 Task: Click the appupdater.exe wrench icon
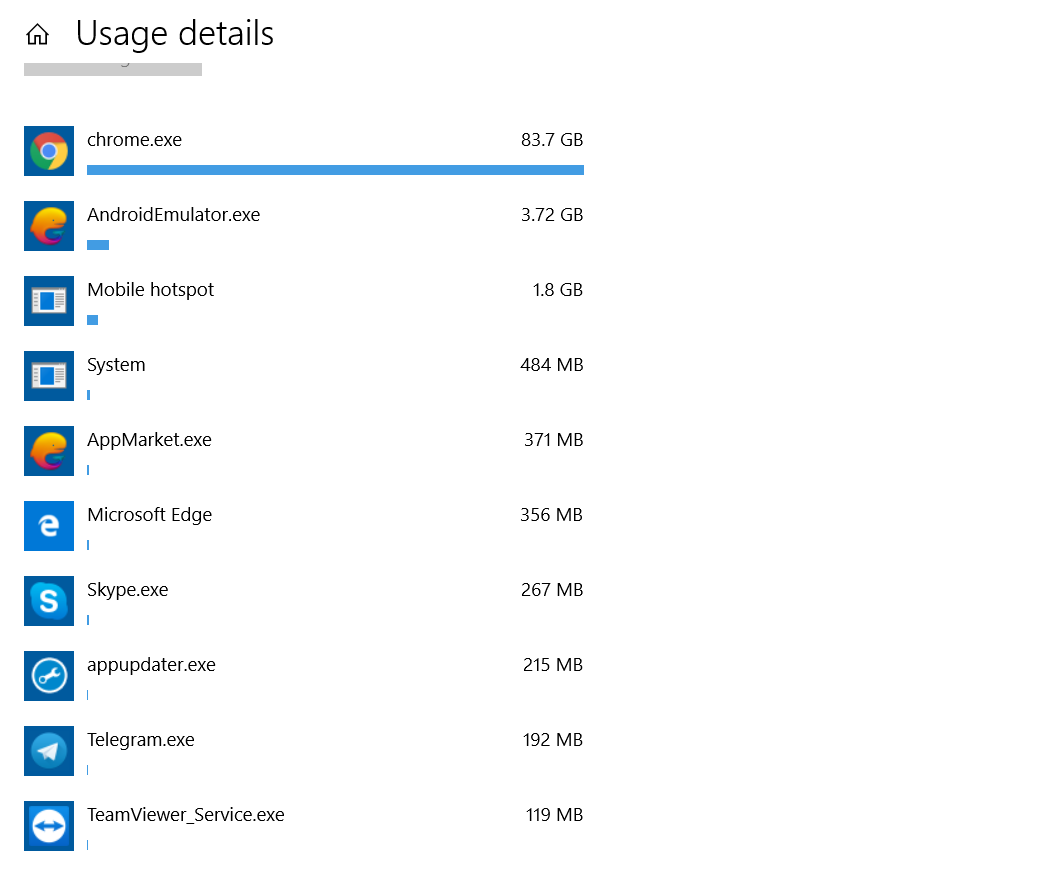49,676
